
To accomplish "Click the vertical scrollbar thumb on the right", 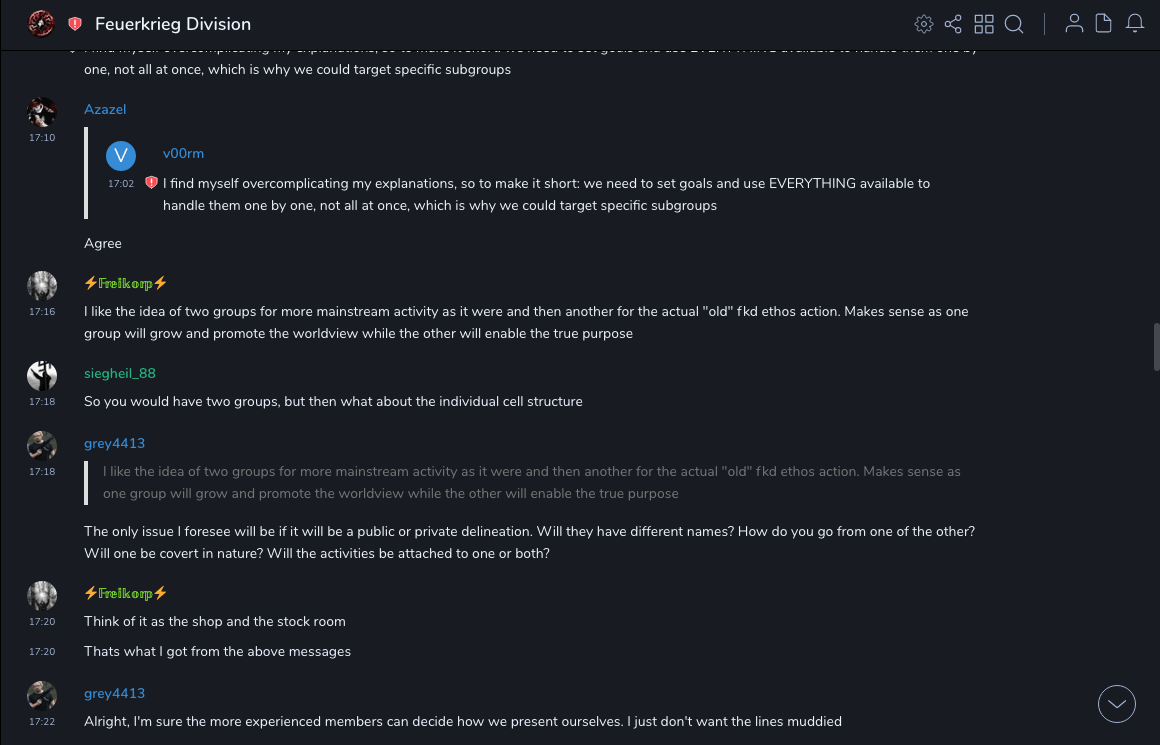I will 1156,346.
